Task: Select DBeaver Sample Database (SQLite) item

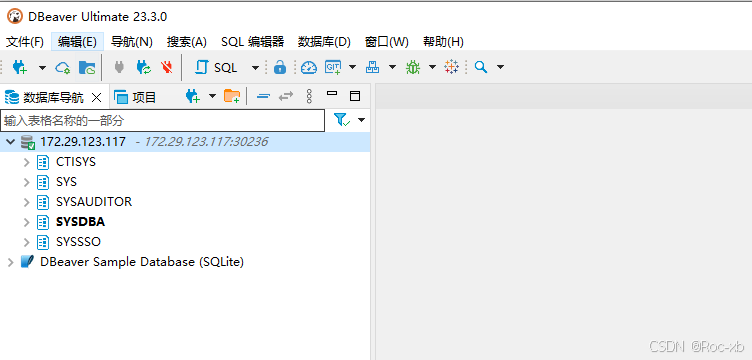Action: pyautogui.click(x=142, y=262)
